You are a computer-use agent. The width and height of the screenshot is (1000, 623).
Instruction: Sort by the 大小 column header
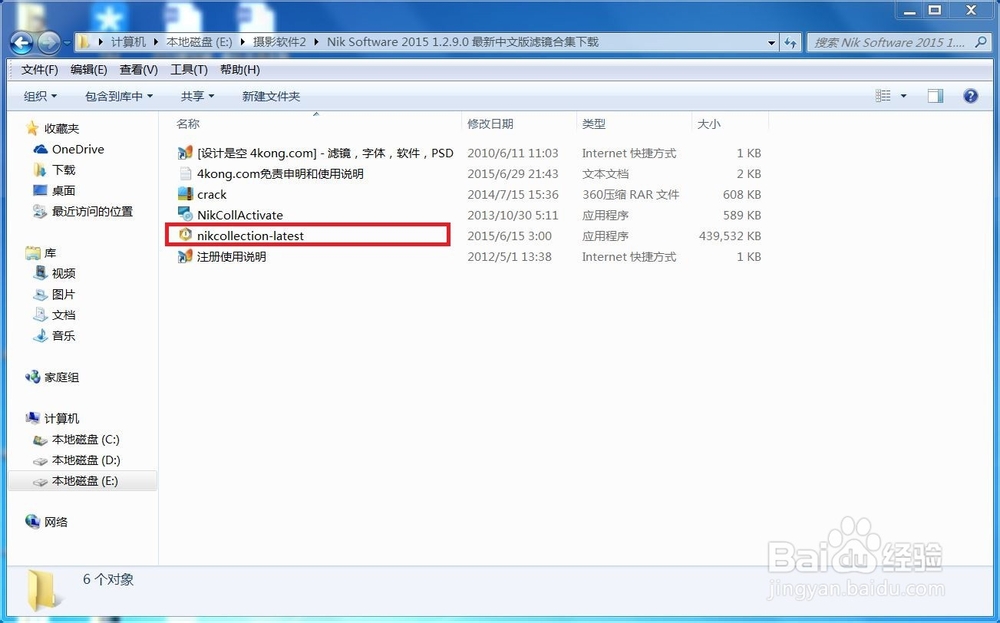709,124
